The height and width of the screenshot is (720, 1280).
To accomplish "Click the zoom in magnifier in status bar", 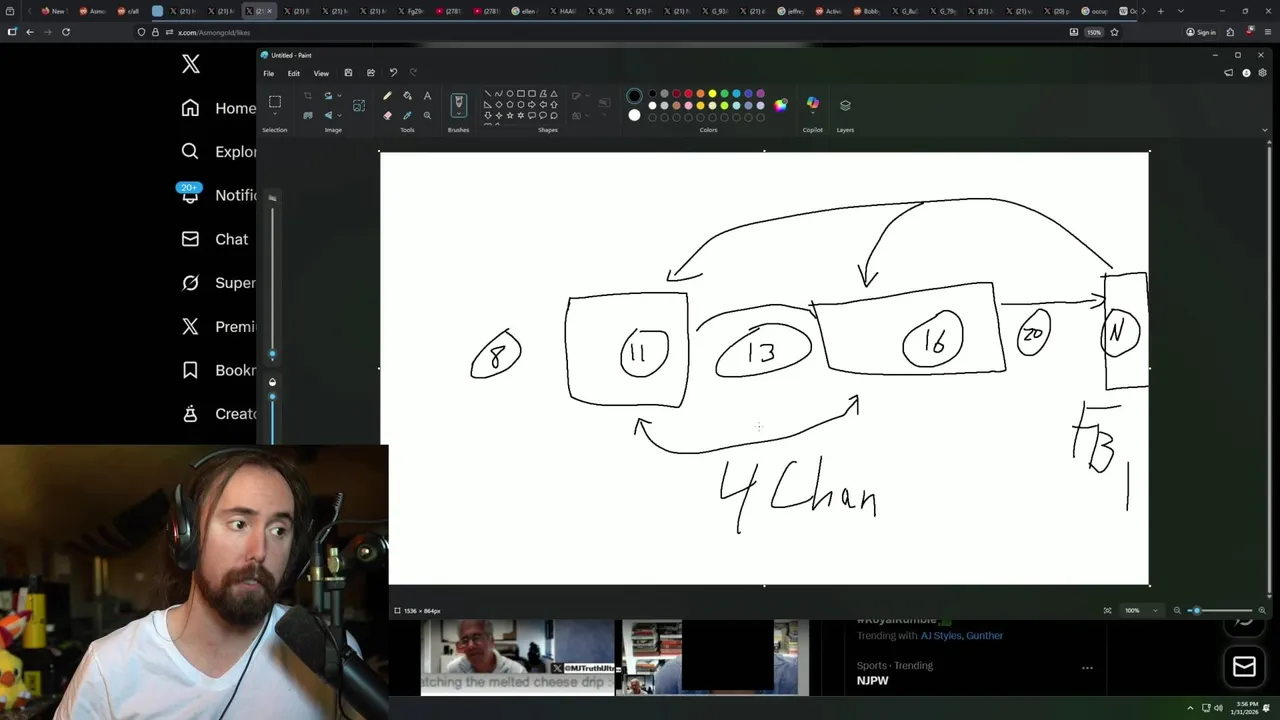I will pos(1261,610).
